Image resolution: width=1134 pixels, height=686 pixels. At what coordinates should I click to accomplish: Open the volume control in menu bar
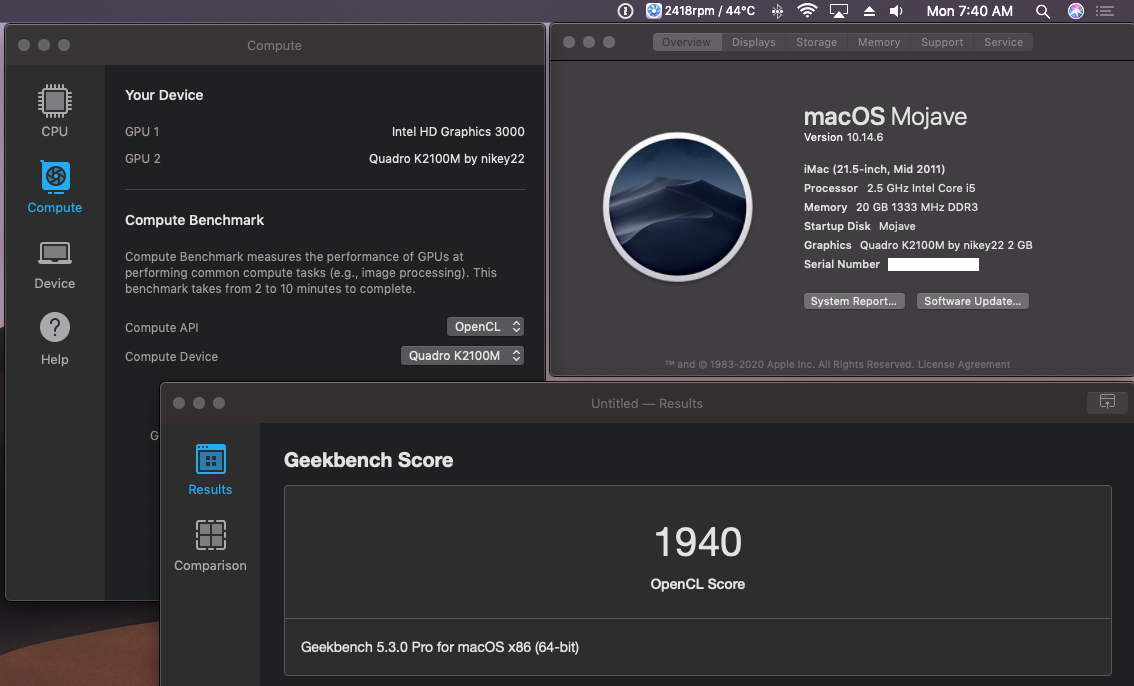[x=896, y=11]
